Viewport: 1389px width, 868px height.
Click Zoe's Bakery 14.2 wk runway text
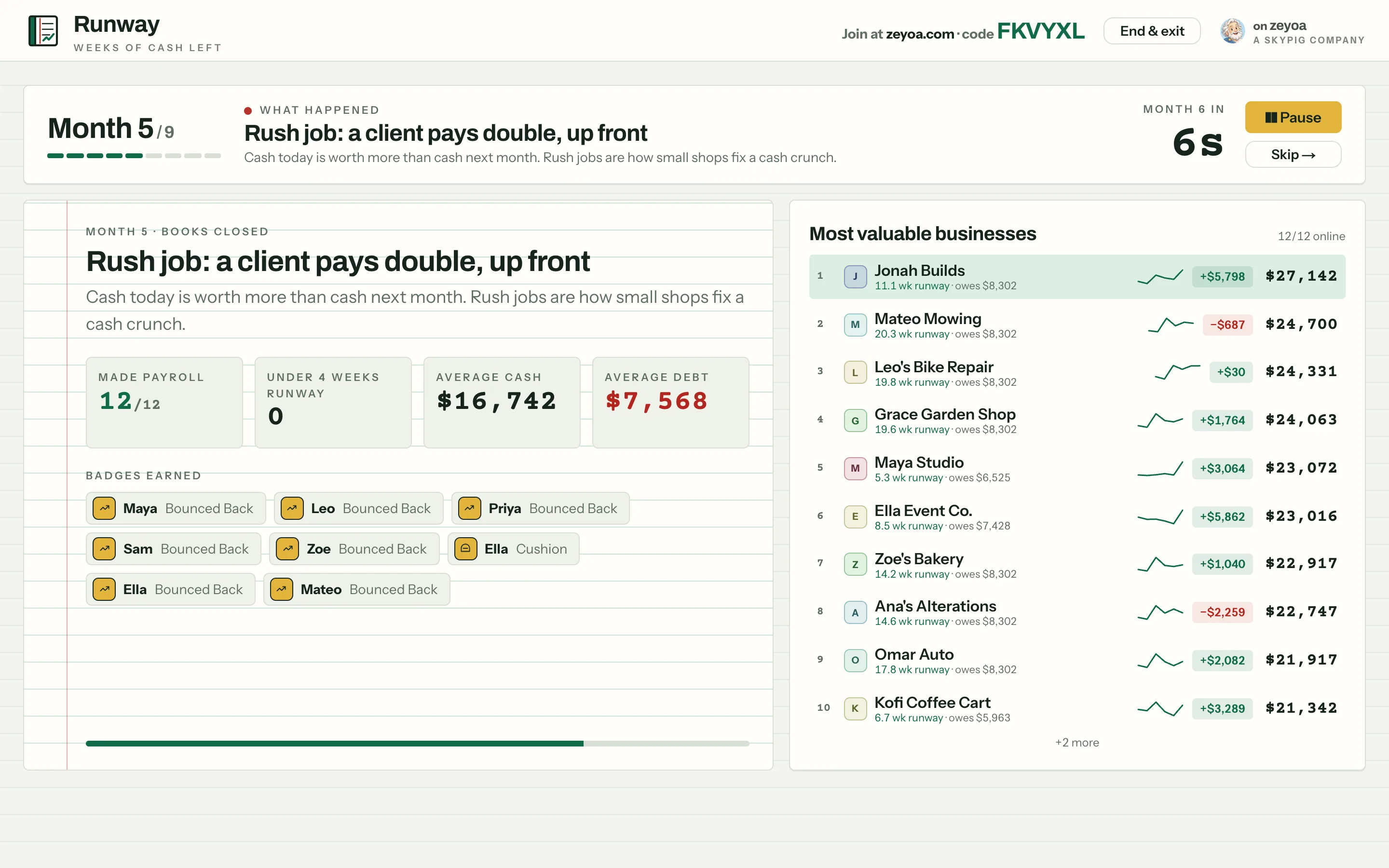(x=912, y=574)
